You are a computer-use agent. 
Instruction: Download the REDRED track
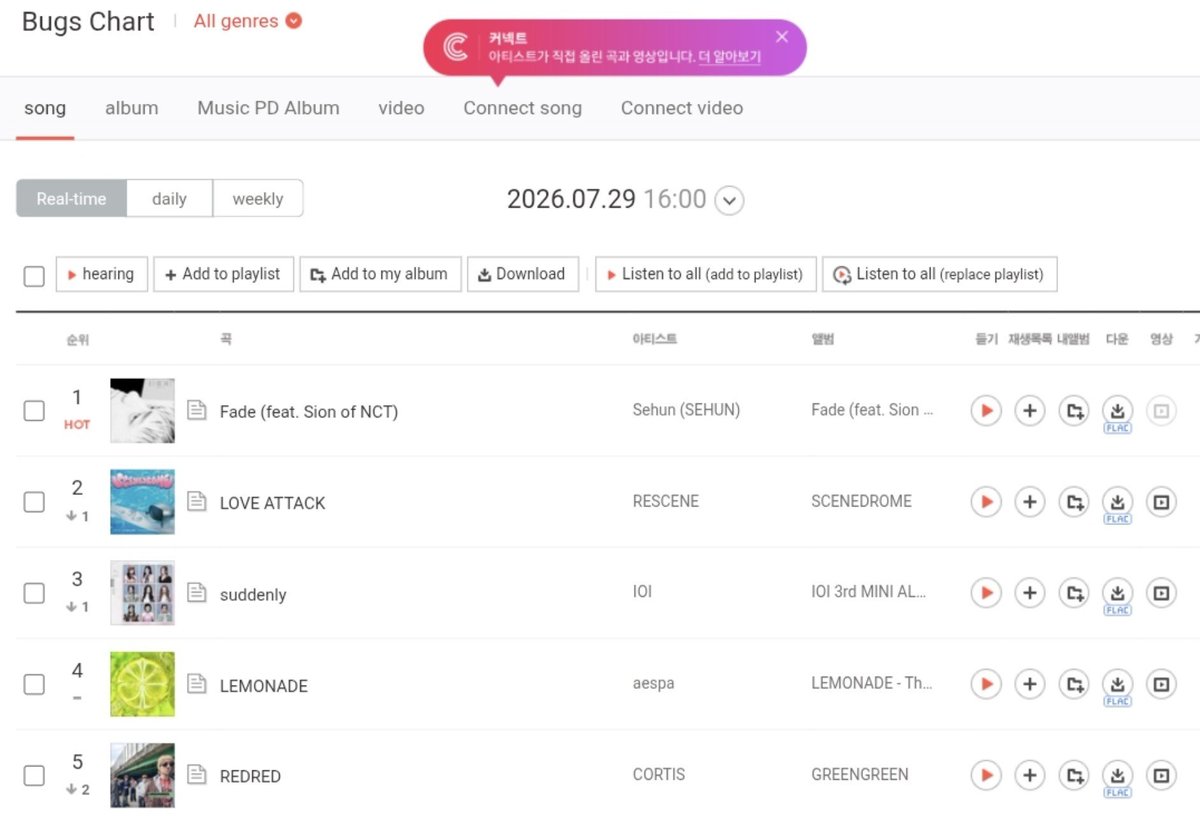click(1118, 779)
